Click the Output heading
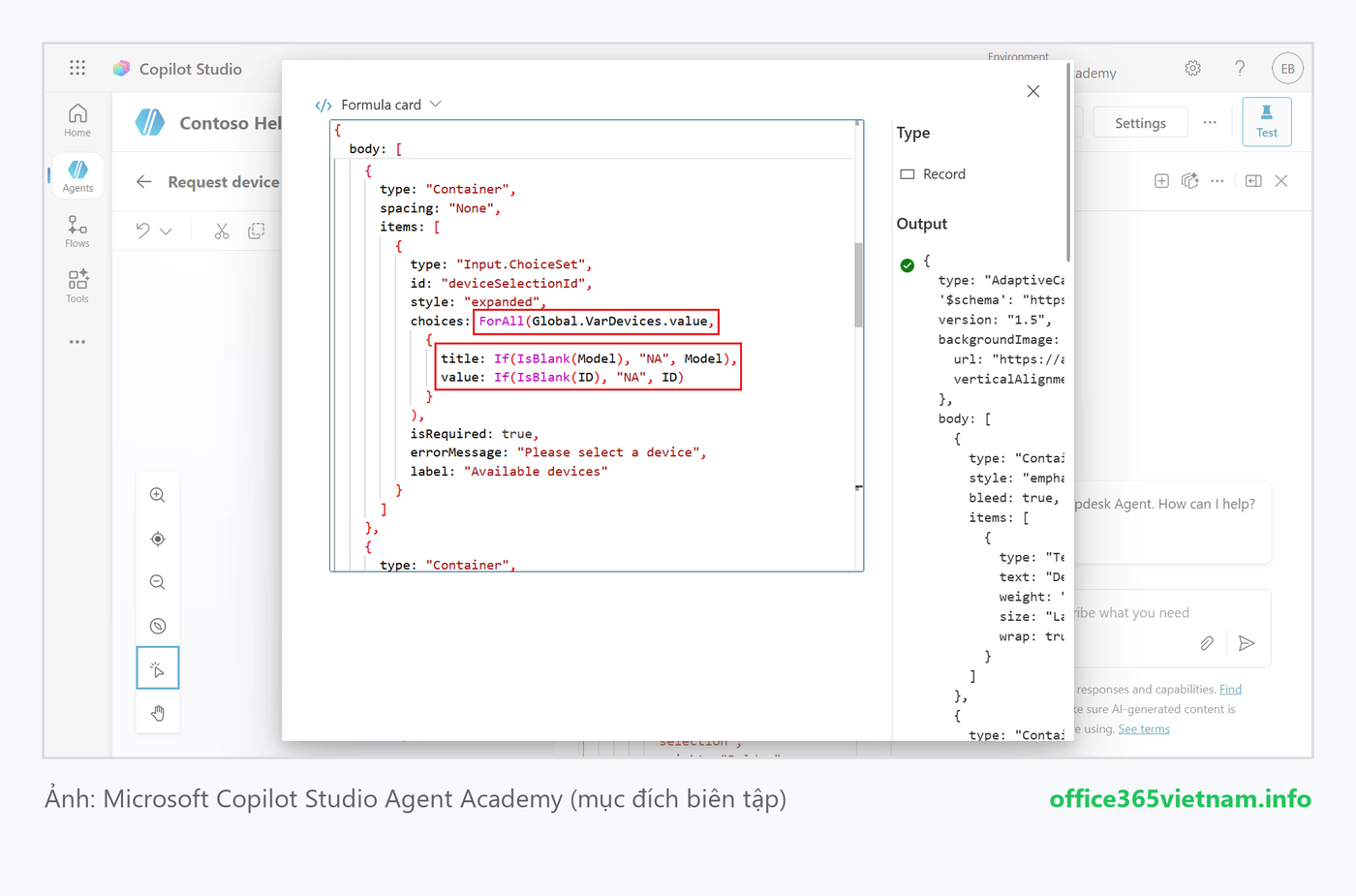Image resolution: width=1356 pixels, height=896 pixels. click(x=922, y=224)
